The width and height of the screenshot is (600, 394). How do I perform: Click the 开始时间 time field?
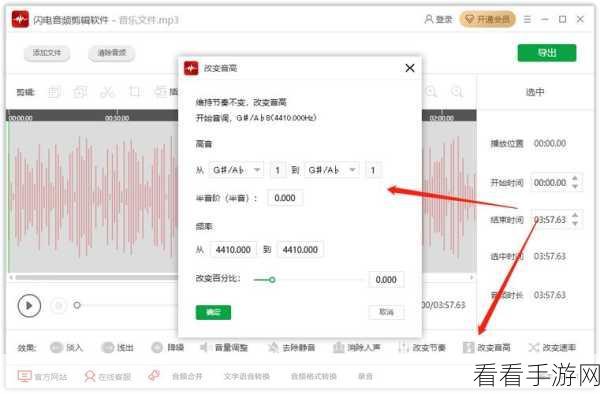[550, 183]
